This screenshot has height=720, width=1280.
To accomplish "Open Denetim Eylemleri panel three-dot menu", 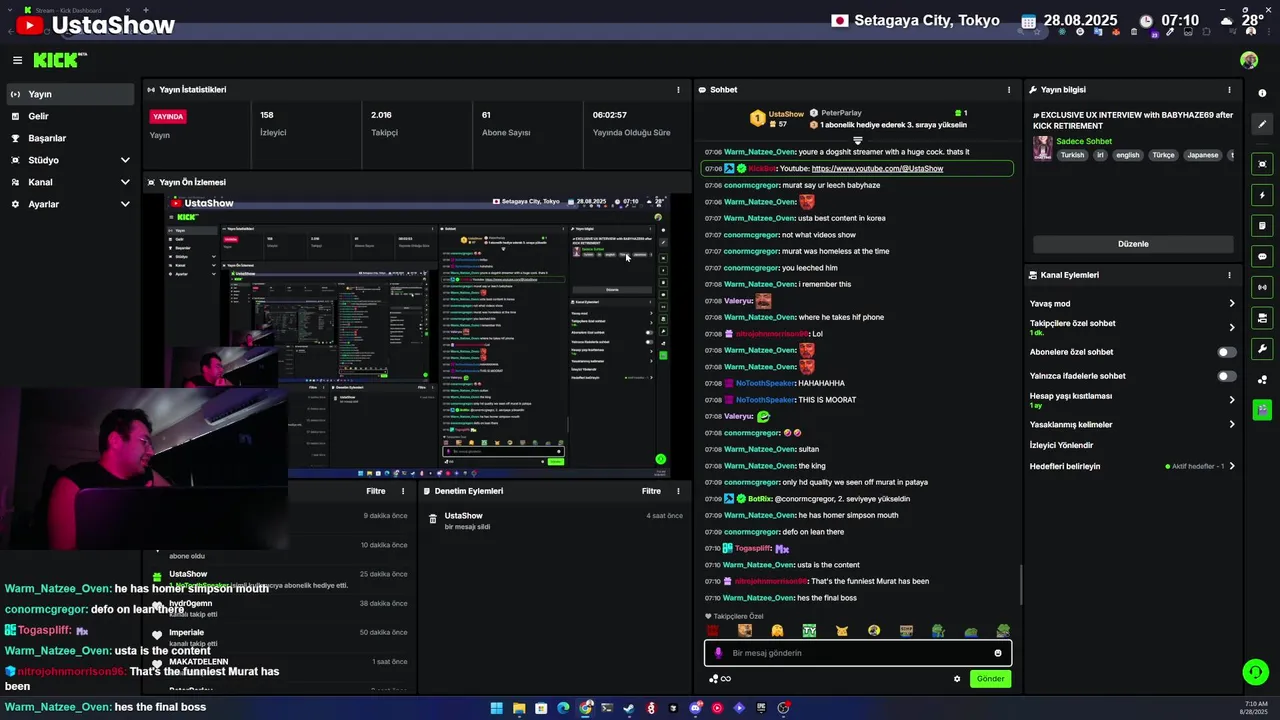I will point(678,491).
